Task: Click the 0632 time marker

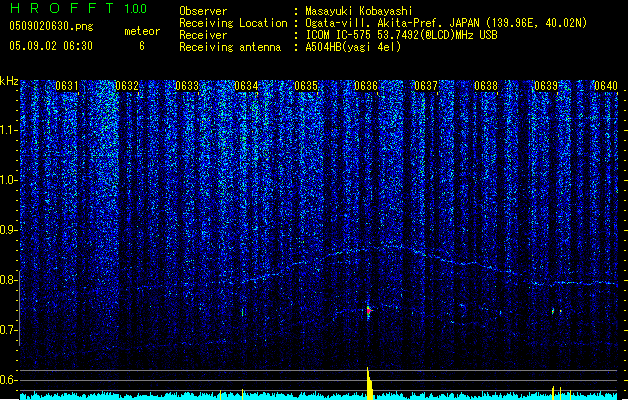Action: click(127, 86)
